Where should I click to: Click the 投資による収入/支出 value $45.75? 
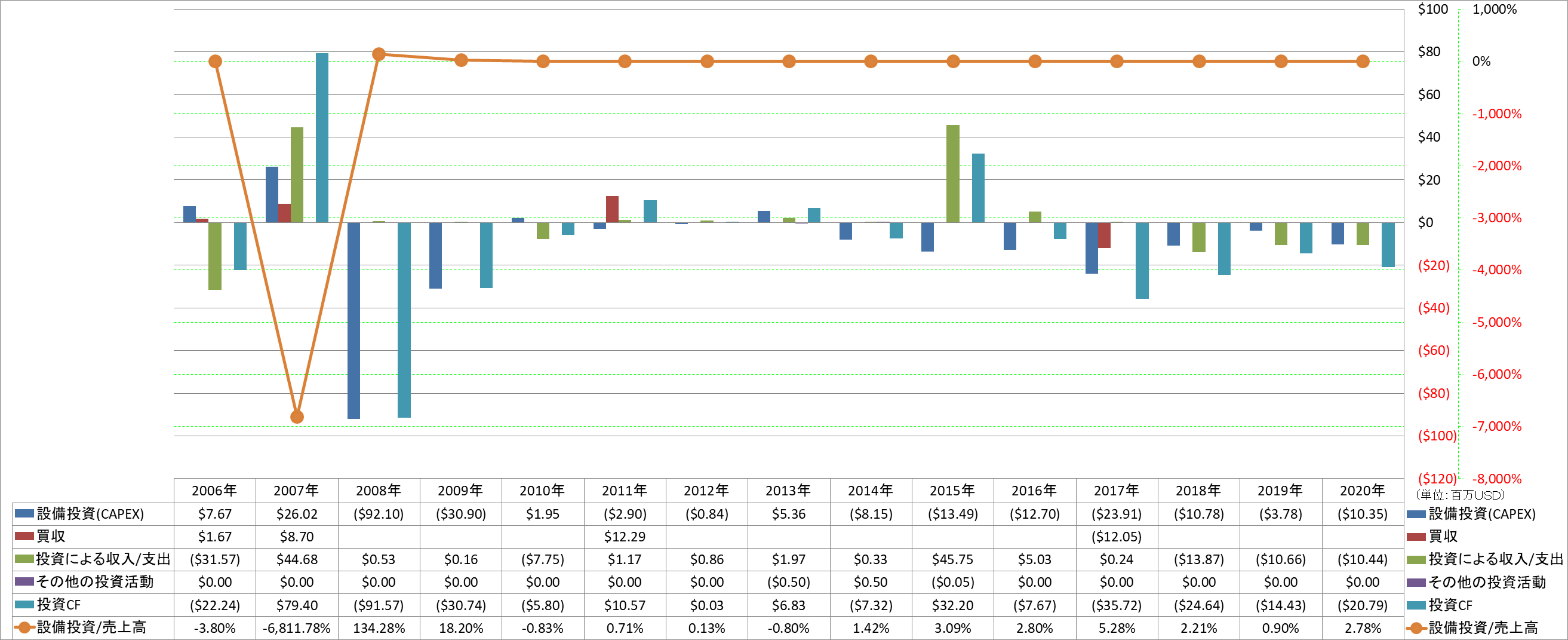[952, 559]
